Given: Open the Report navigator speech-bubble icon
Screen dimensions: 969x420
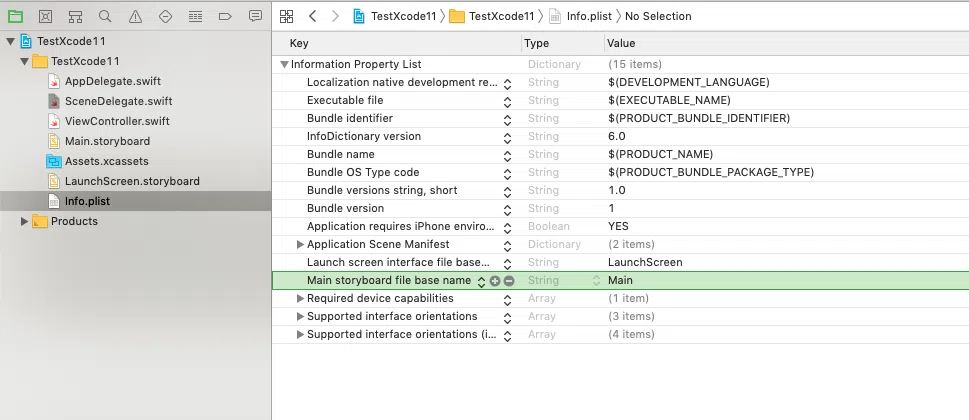Looking at the screenshot, I should pyautogui.click(x=255, y=17).
